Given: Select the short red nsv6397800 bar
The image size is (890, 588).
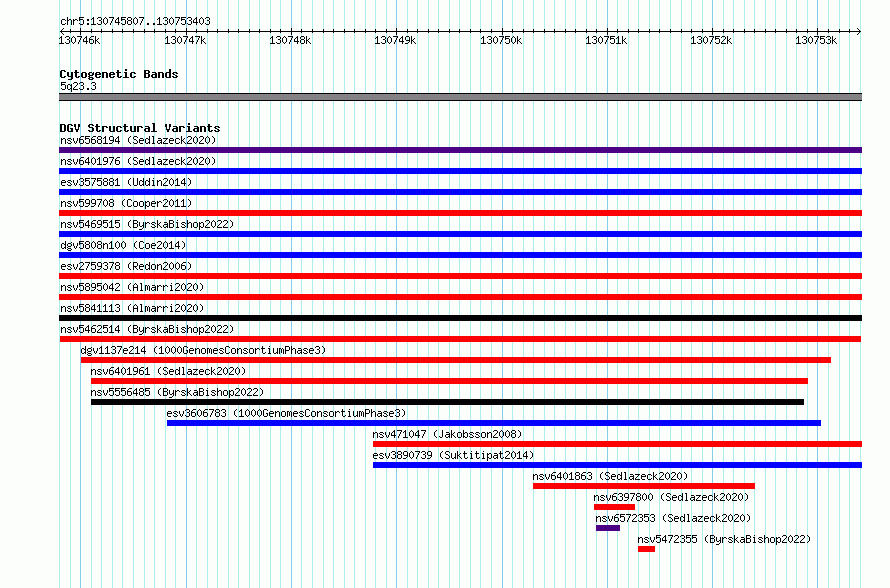Looking at the screenshot, I should (614, 507).
